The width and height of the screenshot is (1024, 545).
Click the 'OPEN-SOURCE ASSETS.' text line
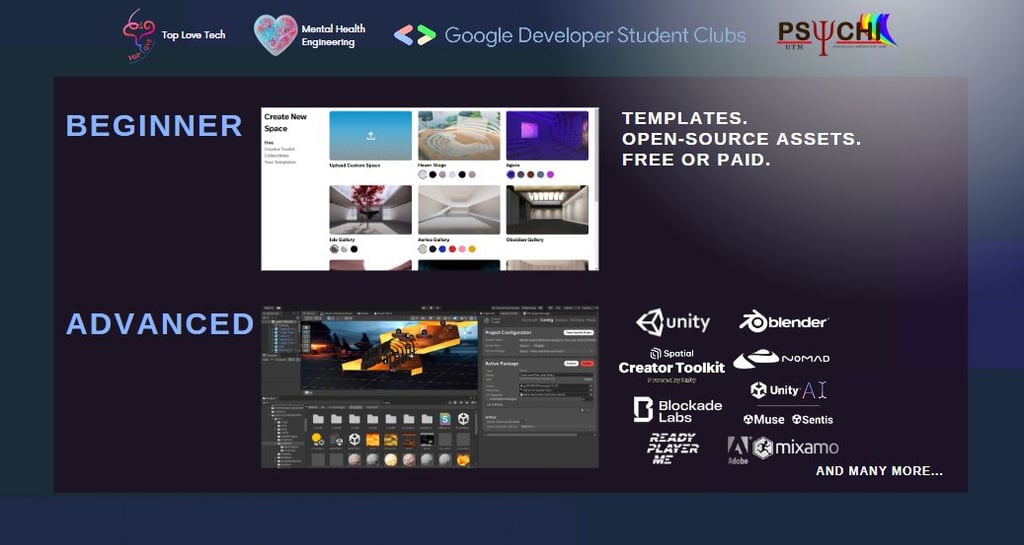point(741,138)
